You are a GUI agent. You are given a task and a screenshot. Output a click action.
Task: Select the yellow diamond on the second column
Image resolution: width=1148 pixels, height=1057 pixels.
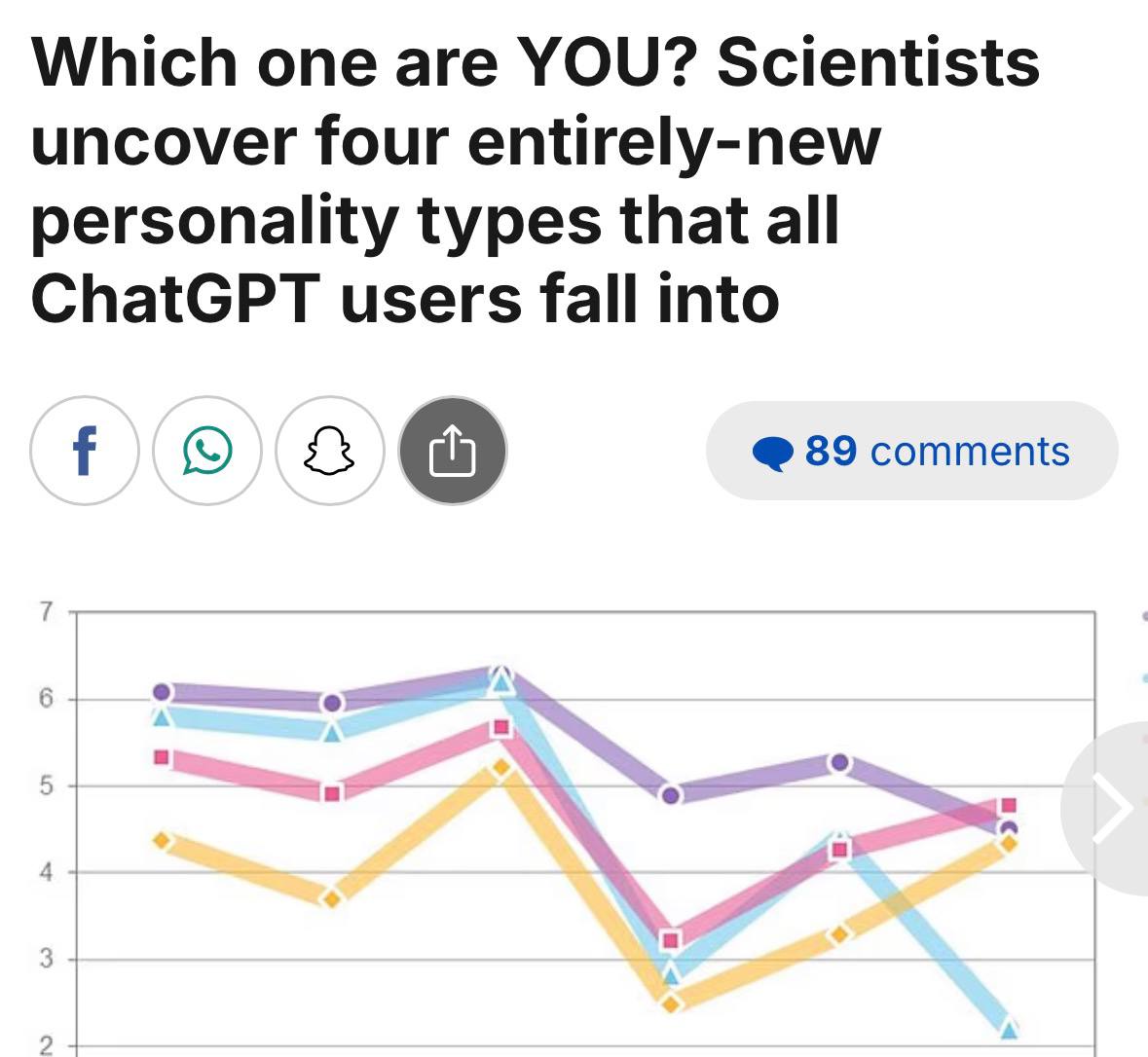[x=332, y=897]
